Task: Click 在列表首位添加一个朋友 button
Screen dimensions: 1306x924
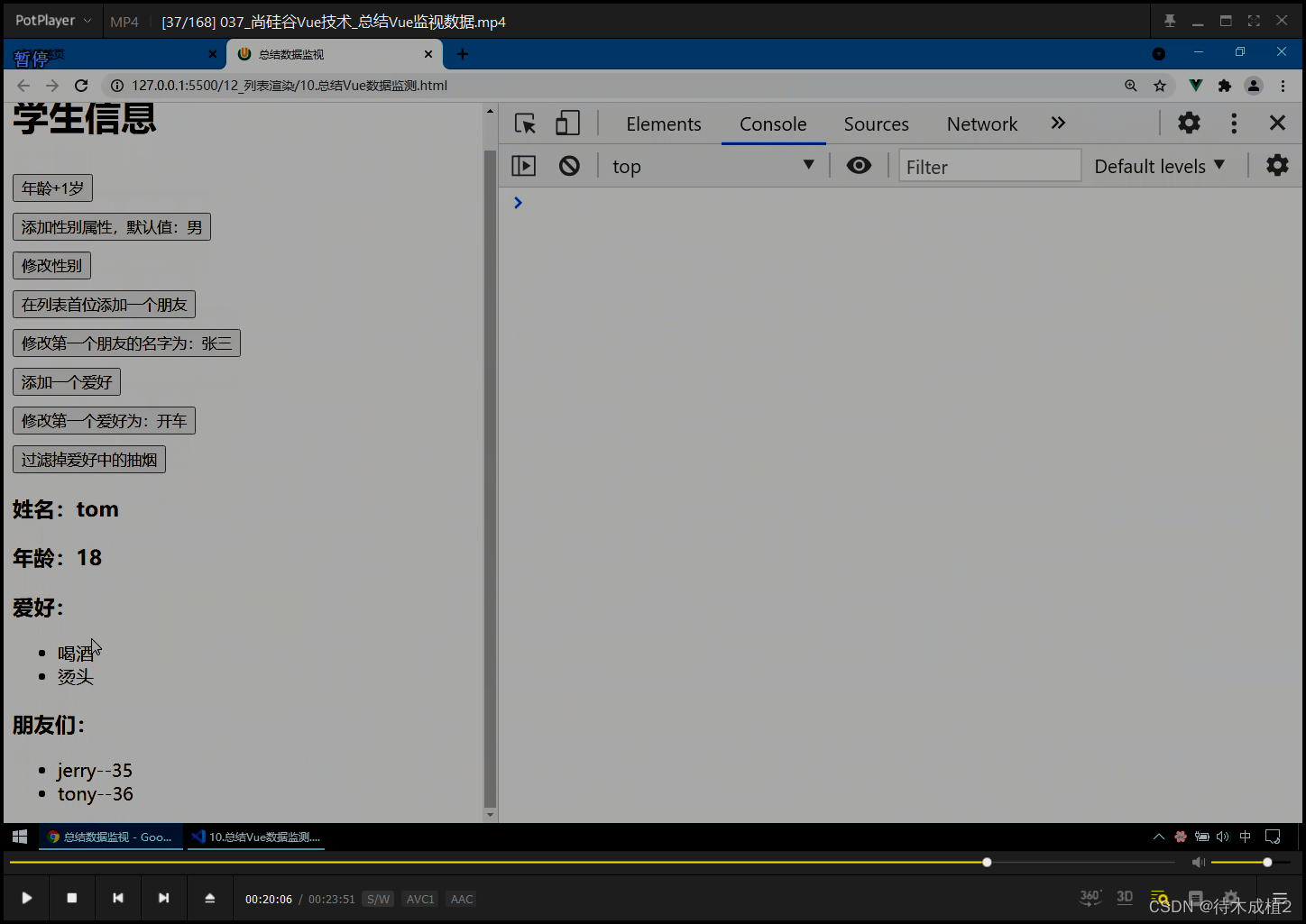Action: tap(104, 305)
